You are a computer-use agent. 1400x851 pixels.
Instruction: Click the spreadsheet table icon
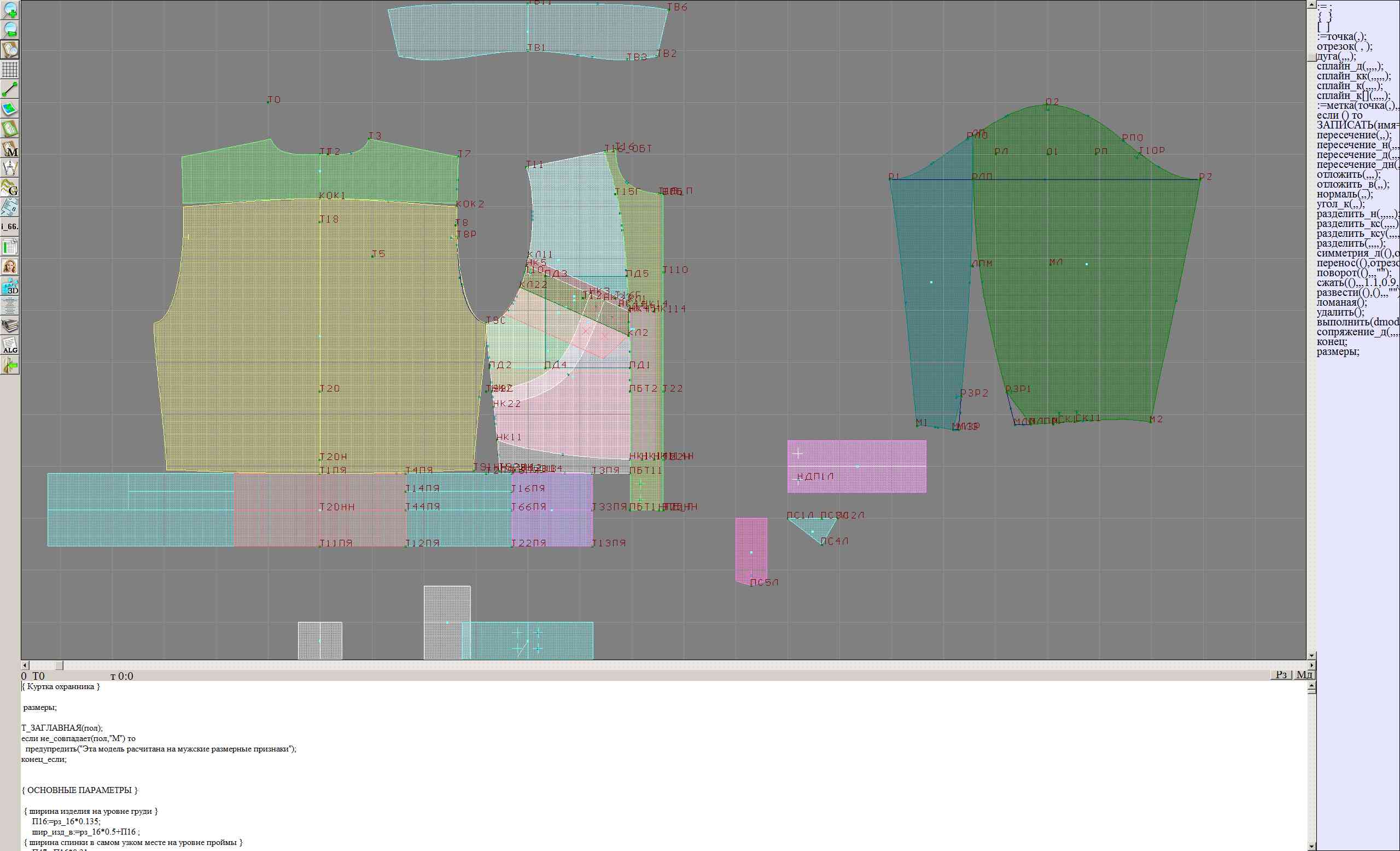(10, 247)
